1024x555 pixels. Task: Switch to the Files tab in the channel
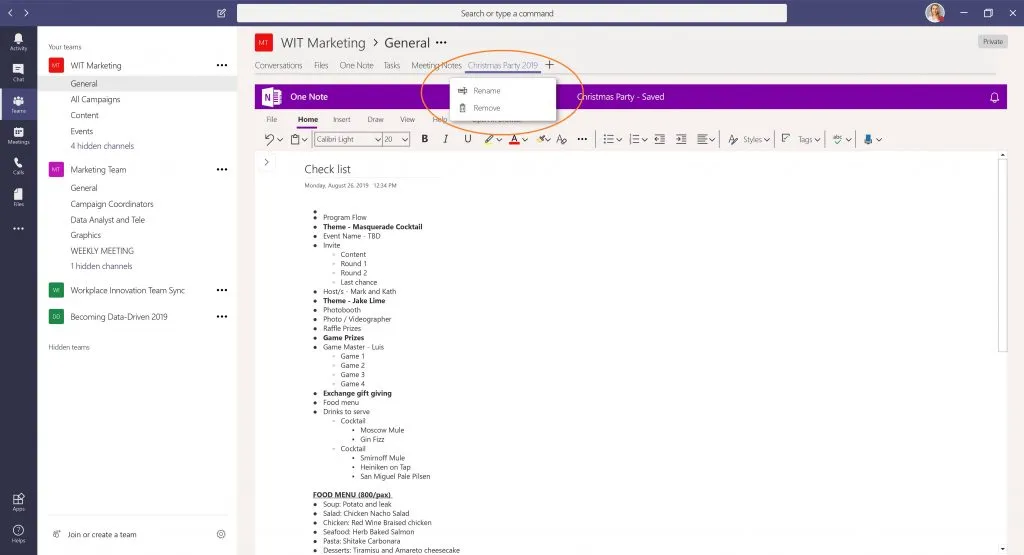[x=321, y=65]
